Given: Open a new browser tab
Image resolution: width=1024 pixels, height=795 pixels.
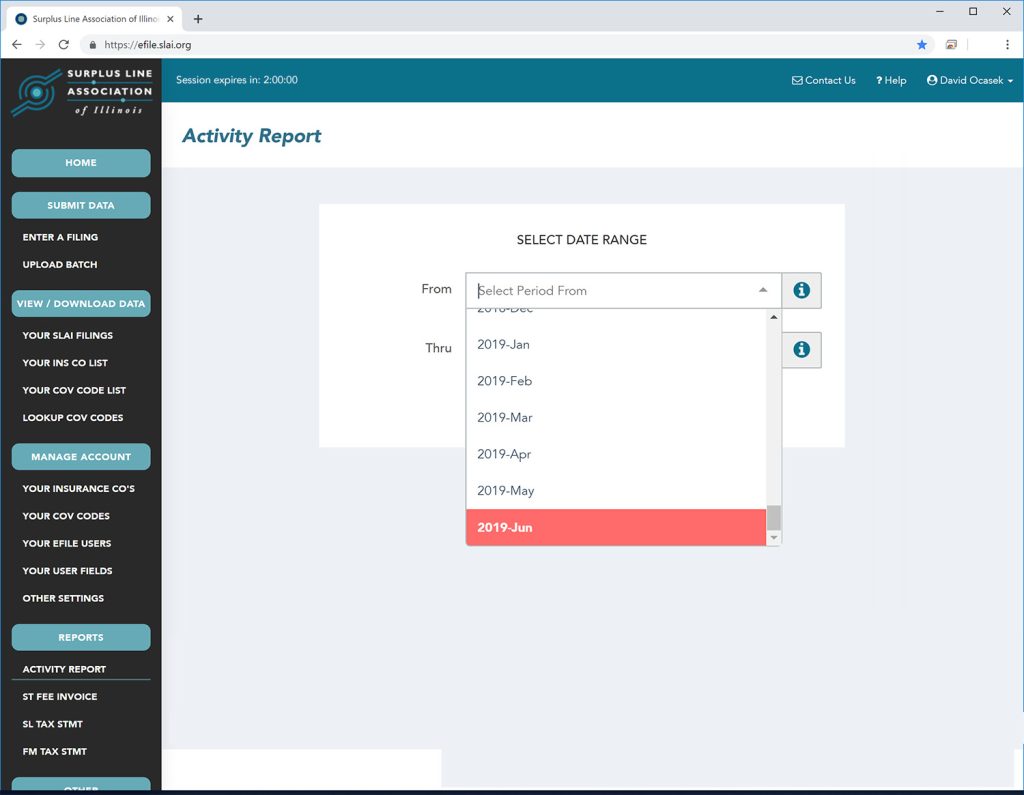Looking at the screenshot, I should point(198,19).
